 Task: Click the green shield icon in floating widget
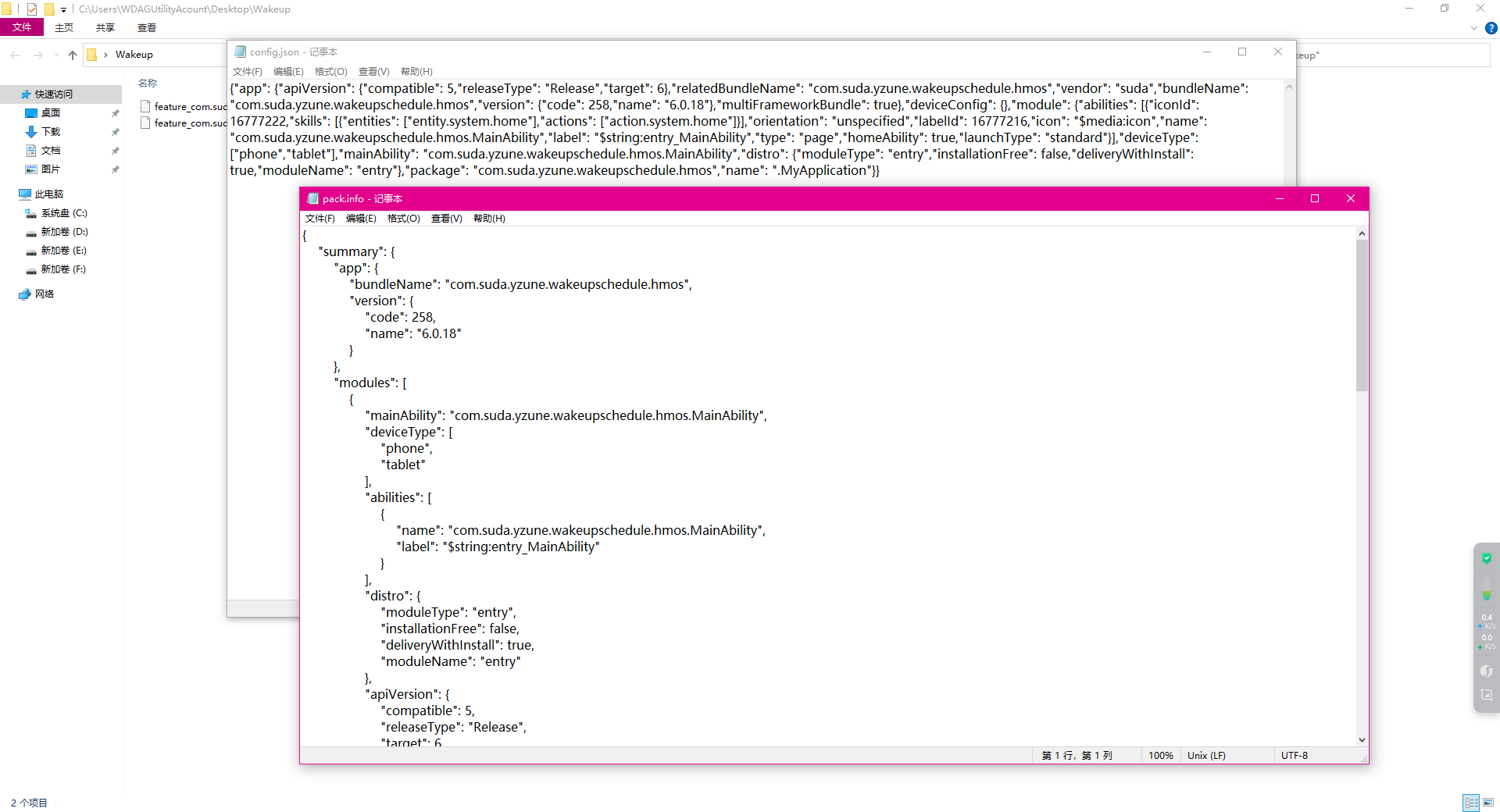[1487, 558]
